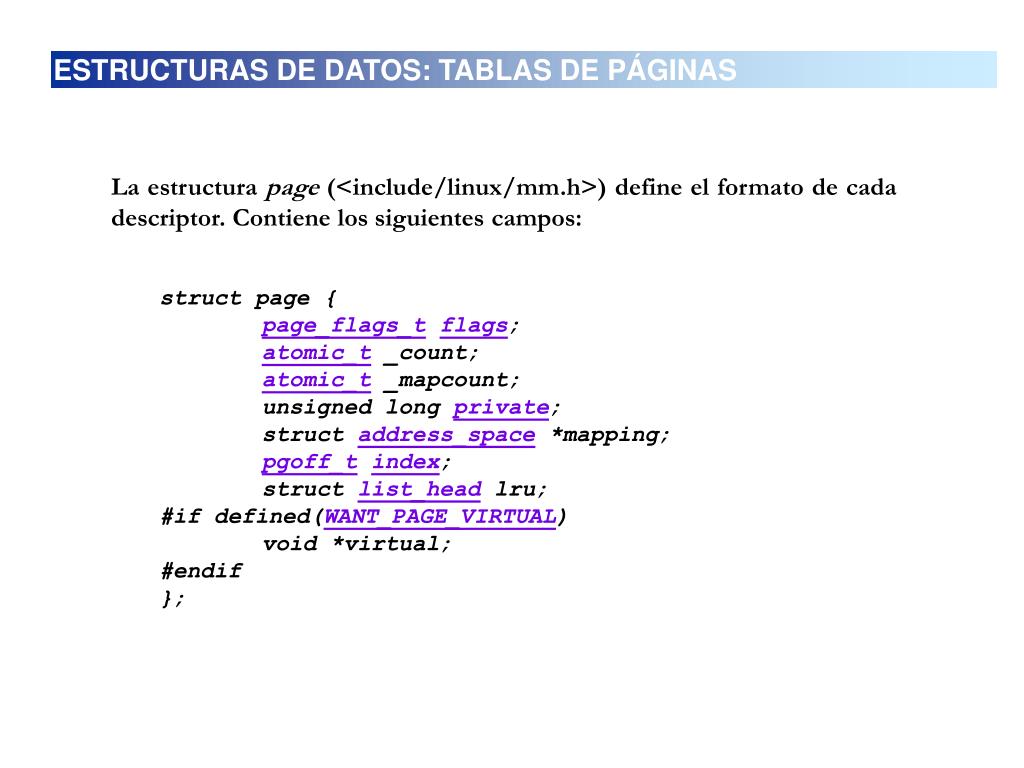The height and width of the screenshot is (768, 1024).
Task: Click the '*mapping;' text
Action: tap(610, 435)
